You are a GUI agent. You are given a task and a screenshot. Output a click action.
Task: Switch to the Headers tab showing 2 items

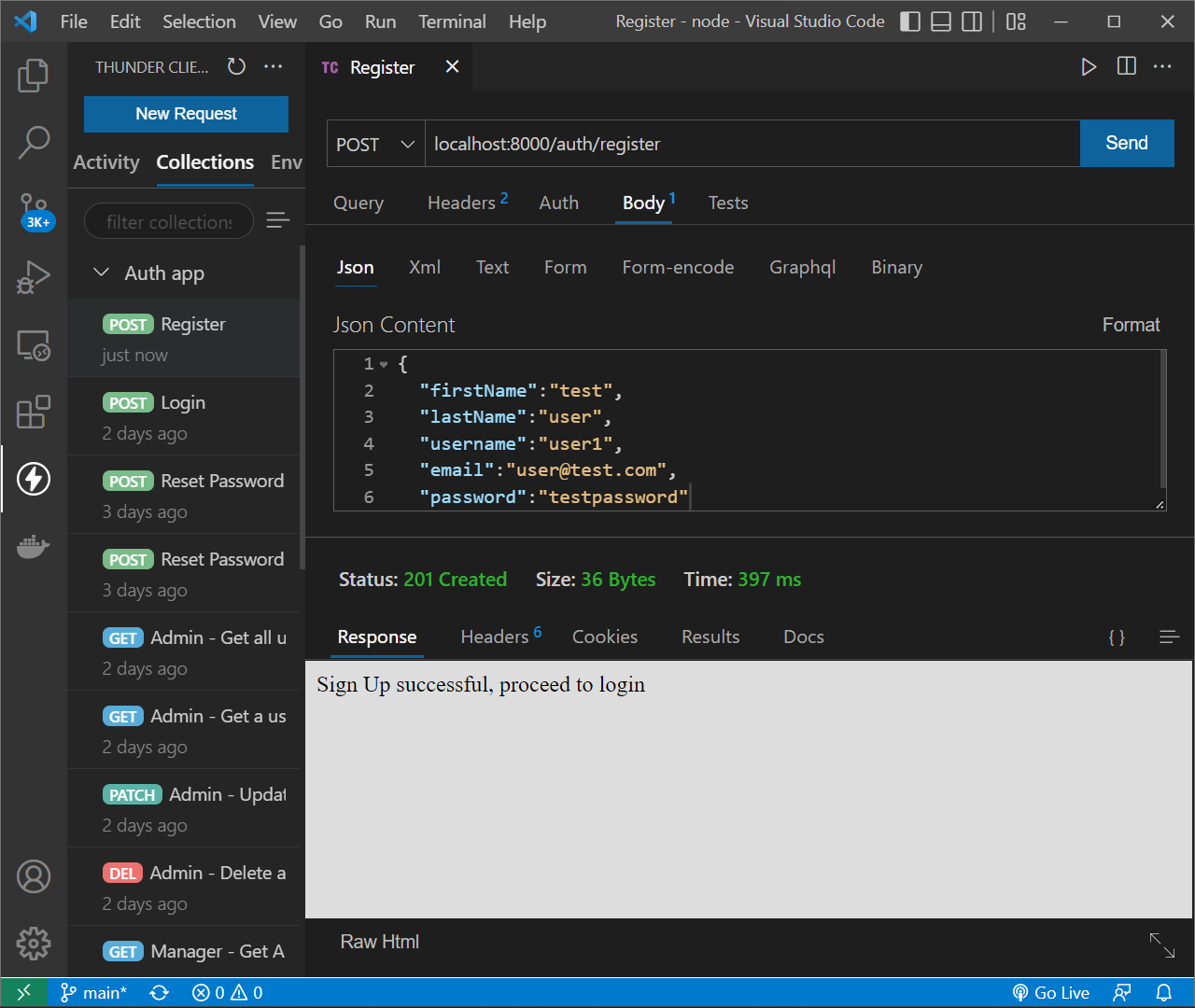(459, 203)
